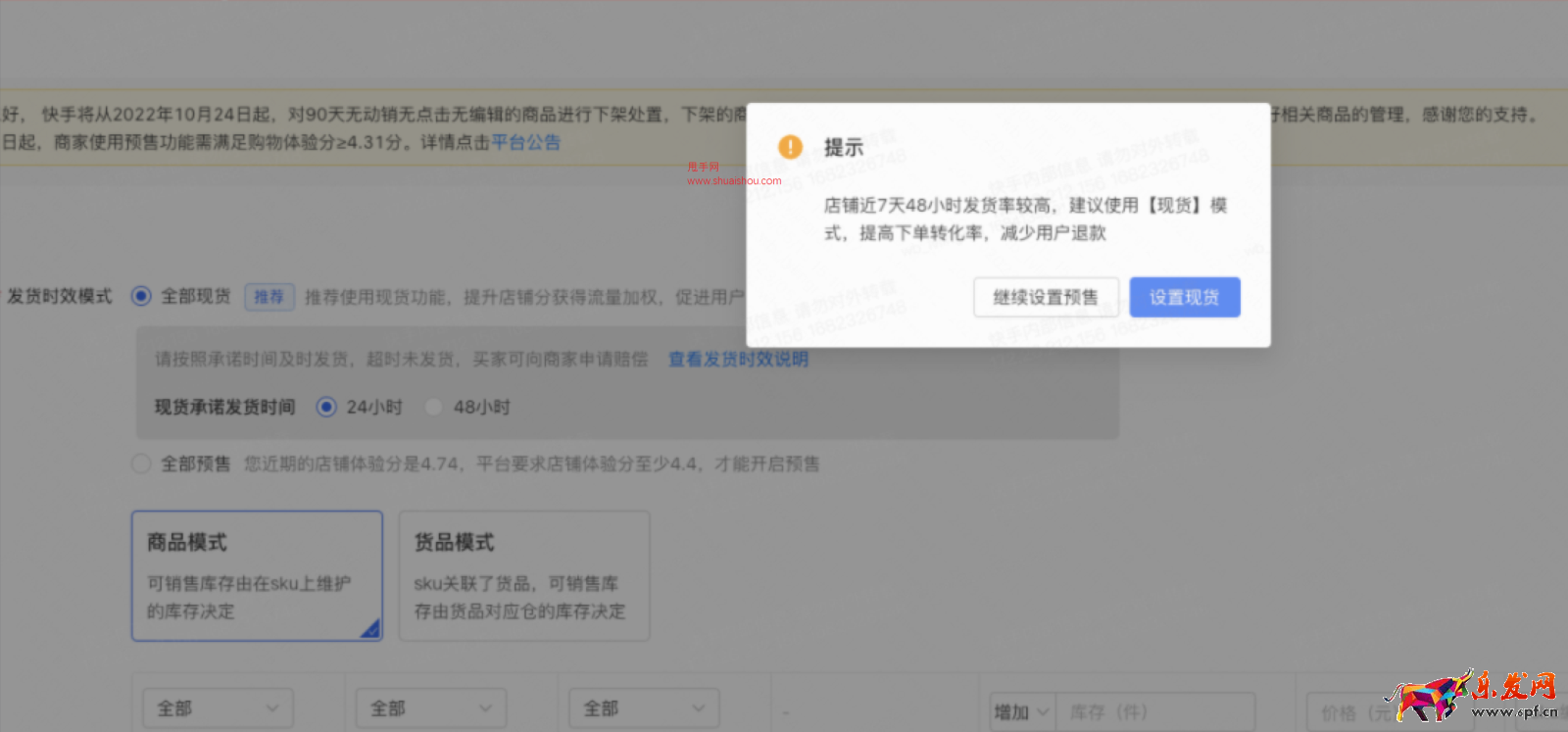The height and width of the screenshot is (732, 1568).
Task: Select 全部预售 radio option
Action: pyautogui.click(x=141, y=464)
